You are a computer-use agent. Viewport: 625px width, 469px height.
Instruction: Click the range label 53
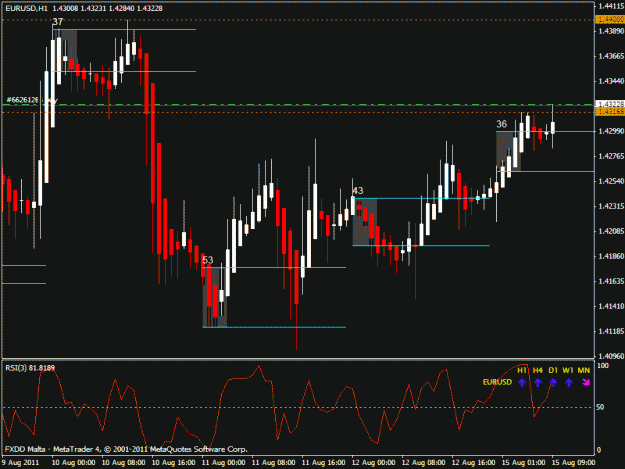tap(208, 260)
